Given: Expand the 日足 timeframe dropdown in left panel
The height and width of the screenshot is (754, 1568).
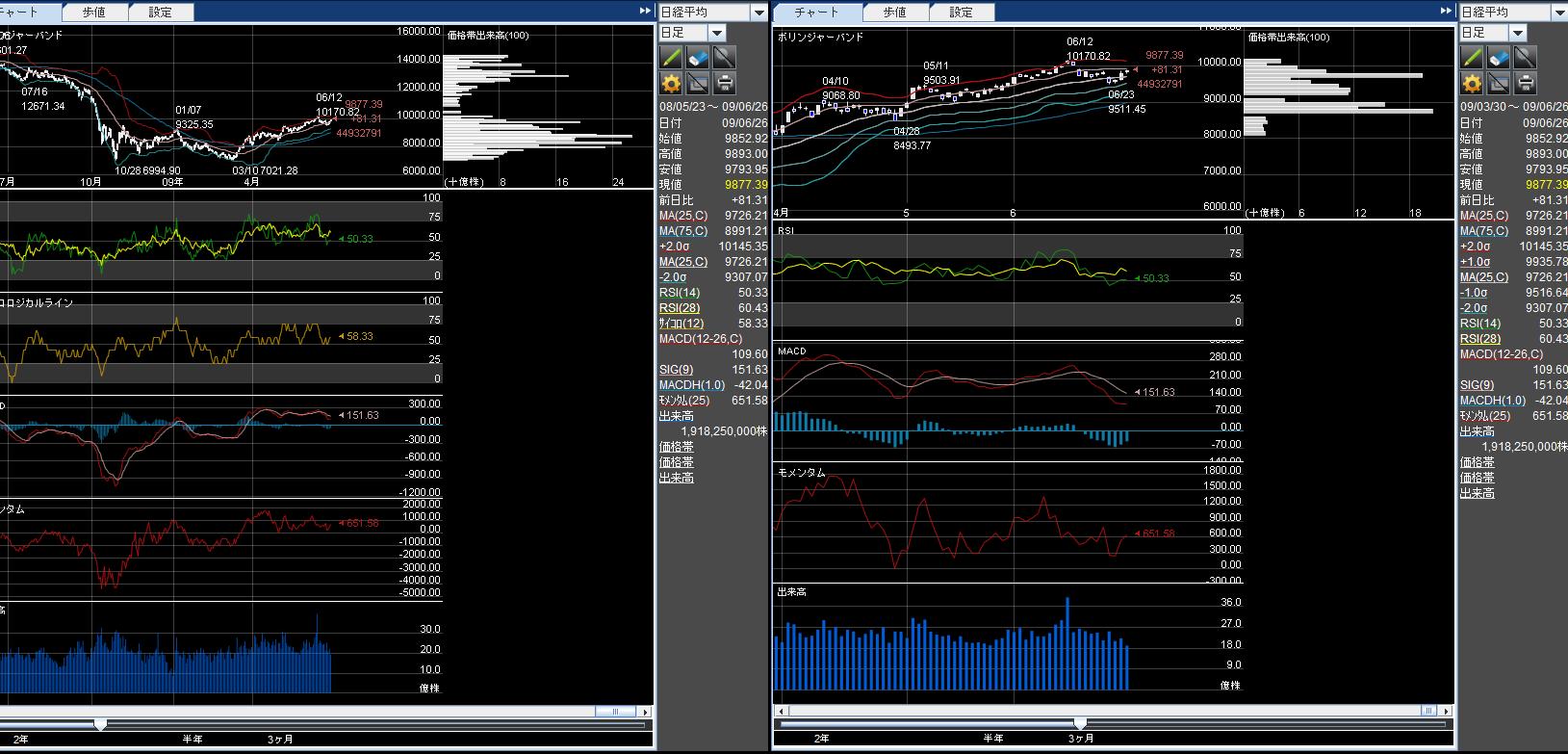Looking at the screenshot, I should pyautogui.click(x=716, y=33).
